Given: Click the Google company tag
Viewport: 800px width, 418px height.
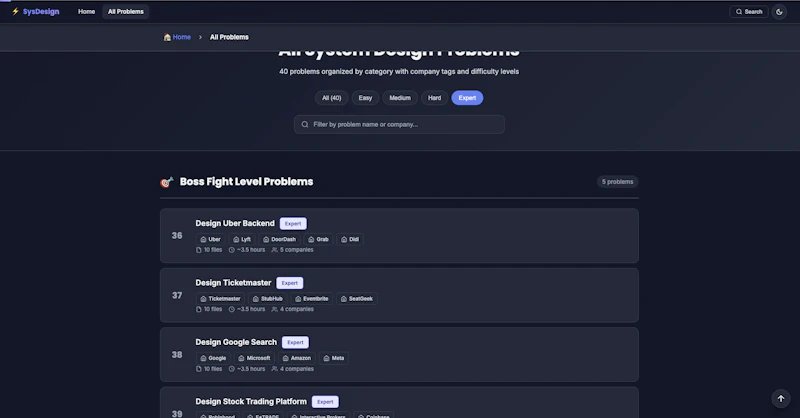Looking at the screenshot, I should [x=213, y=358].
